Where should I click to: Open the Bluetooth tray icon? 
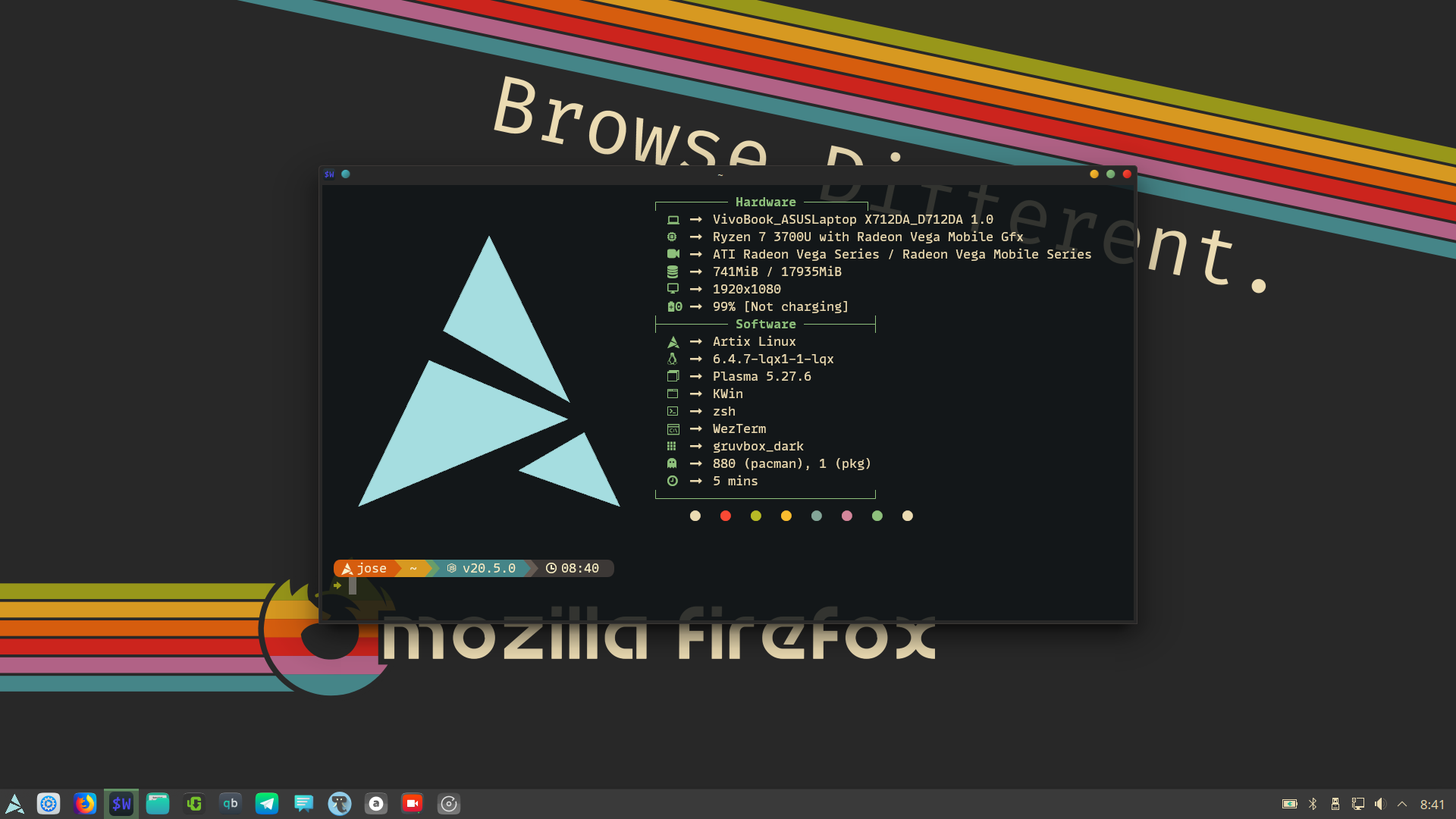coord(1313,804)
